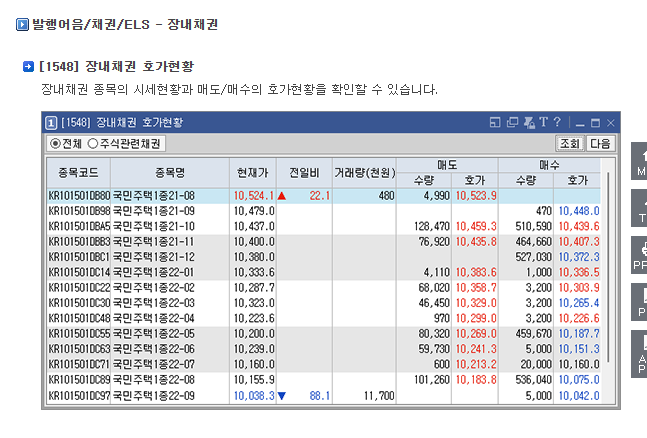Click the buy price 10,336.5
The image size is (647, 438).
tap(579, 272)
